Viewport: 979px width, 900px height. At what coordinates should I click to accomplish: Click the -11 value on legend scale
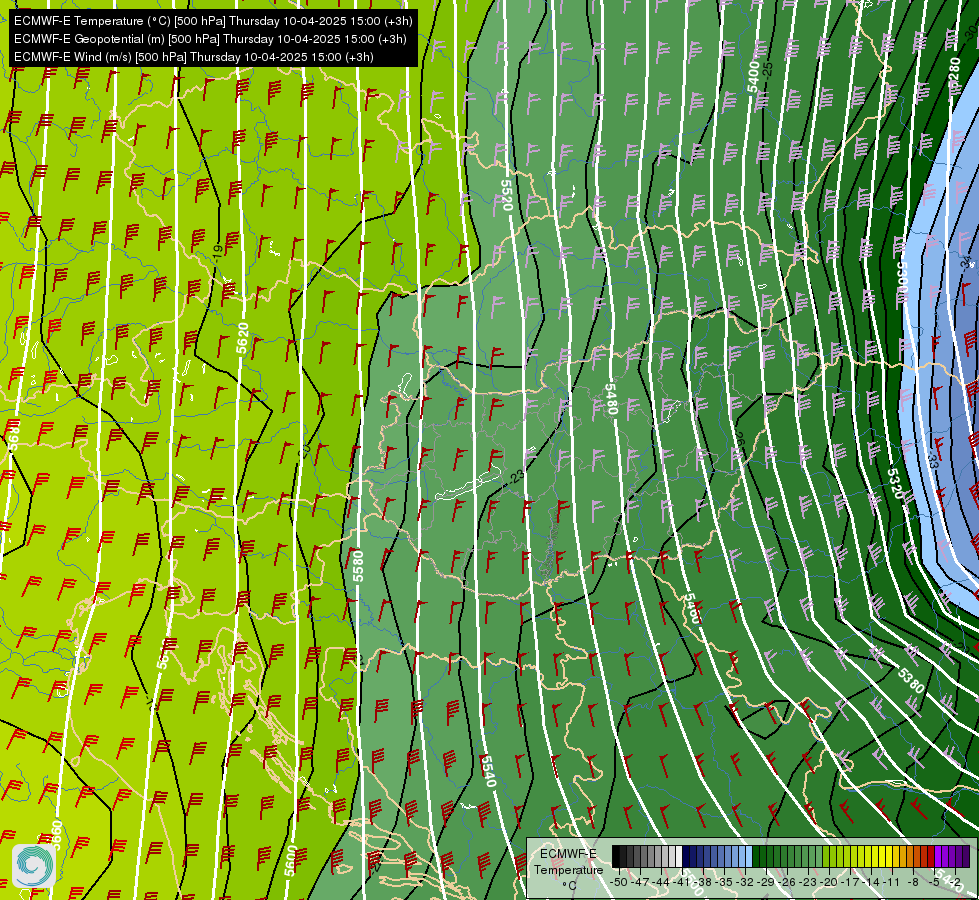[x=891, y=882]
